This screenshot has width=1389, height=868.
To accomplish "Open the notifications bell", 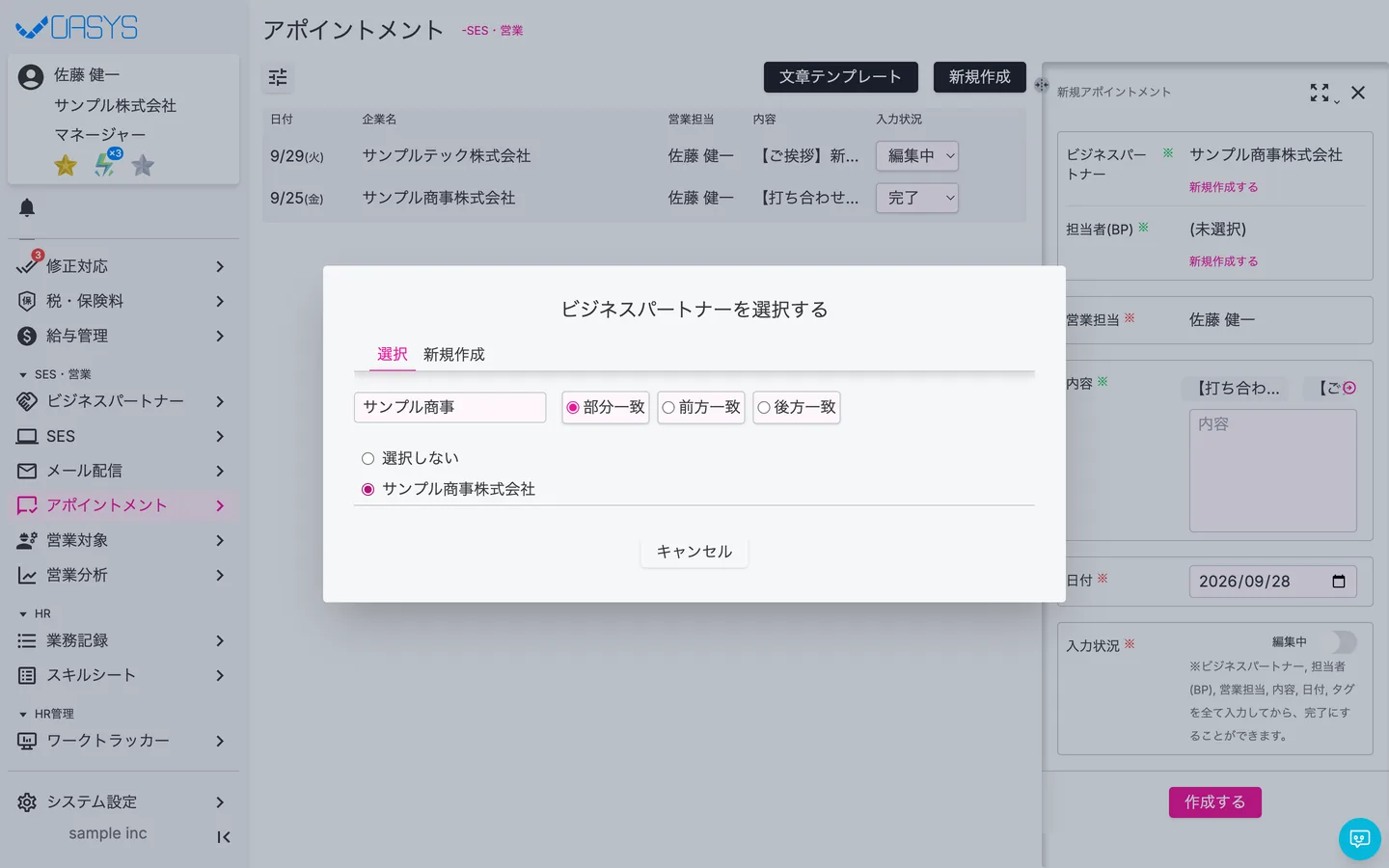I will (27, 207).
